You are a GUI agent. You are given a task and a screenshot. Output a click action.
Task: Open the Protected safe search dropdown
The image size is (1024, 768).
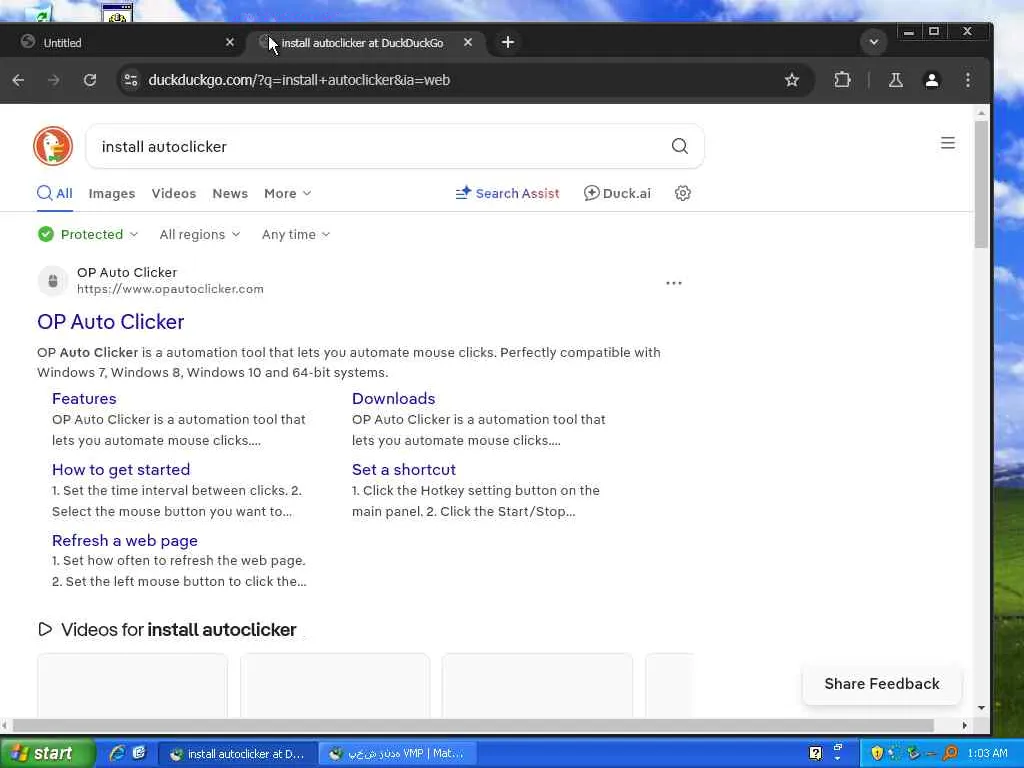coord(88,234)
